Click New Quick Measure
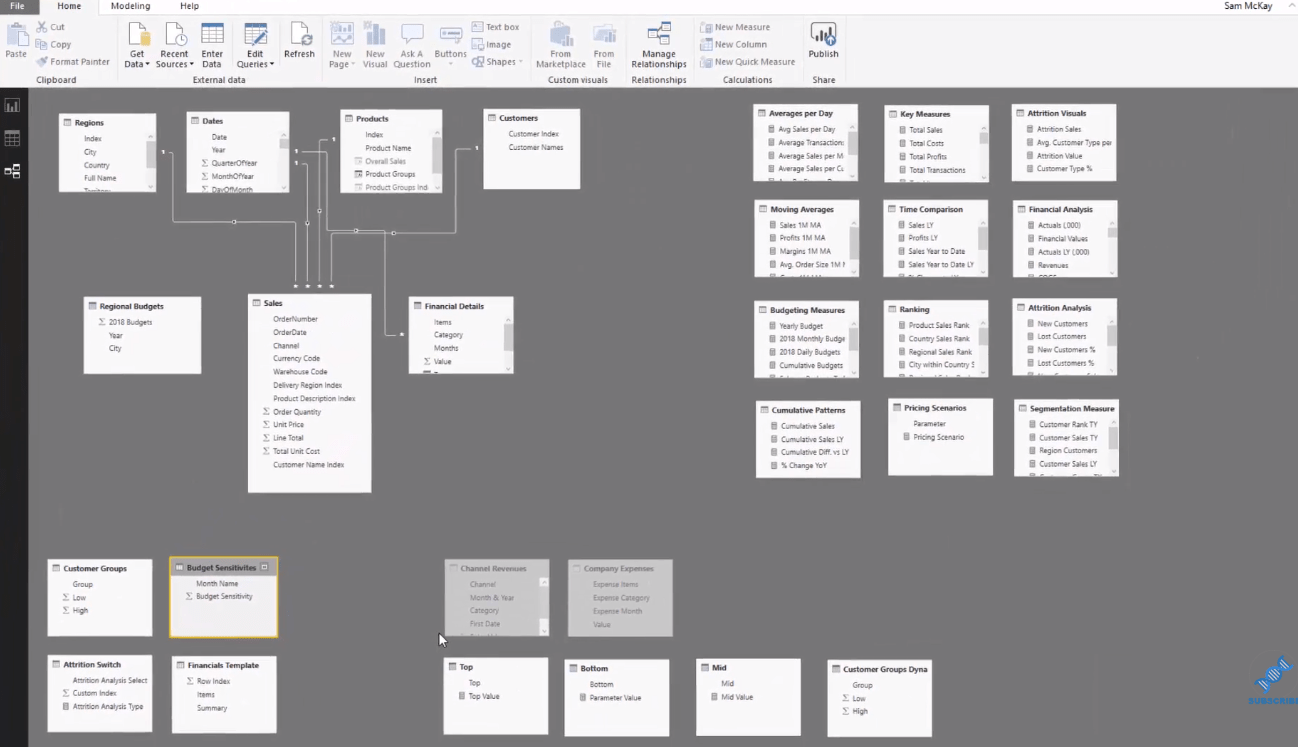The height and width of the screenshot is (747, 1298). coord(748,62)
